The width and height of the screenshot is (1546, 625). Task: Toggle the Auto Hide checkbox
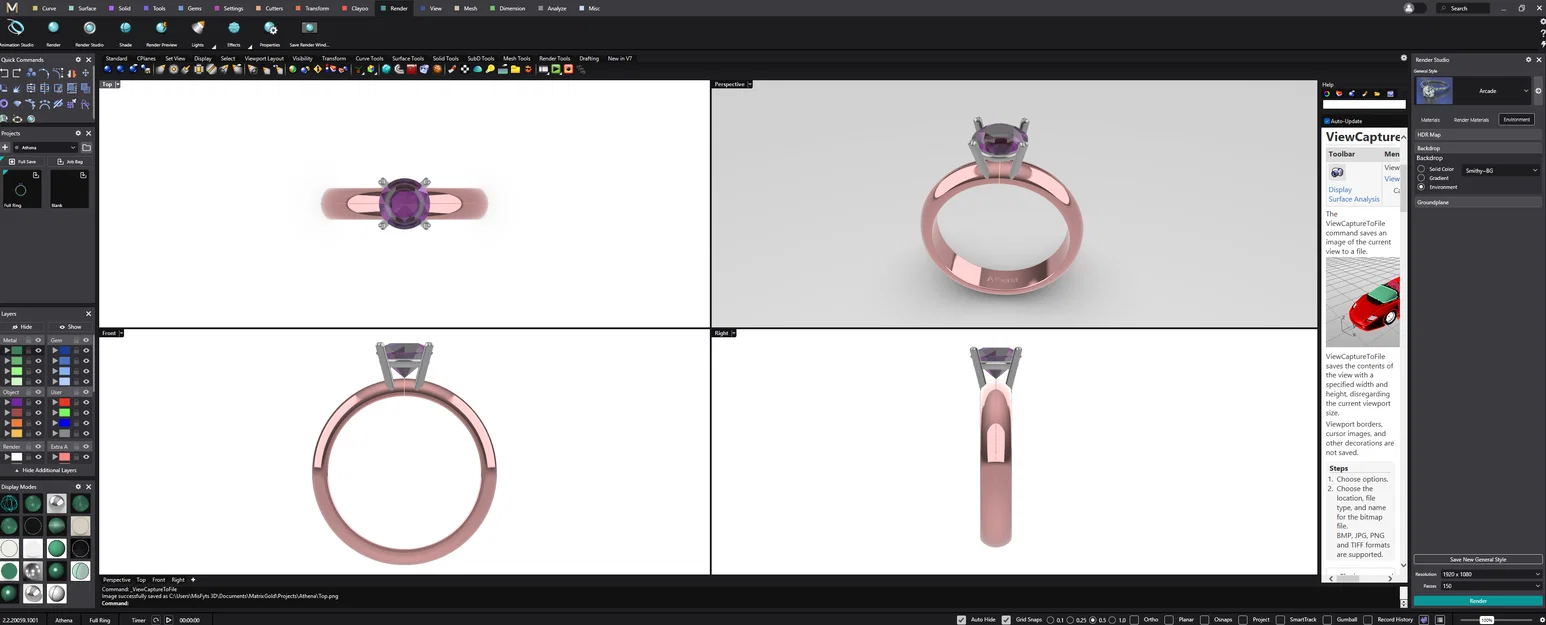(962, 620)
